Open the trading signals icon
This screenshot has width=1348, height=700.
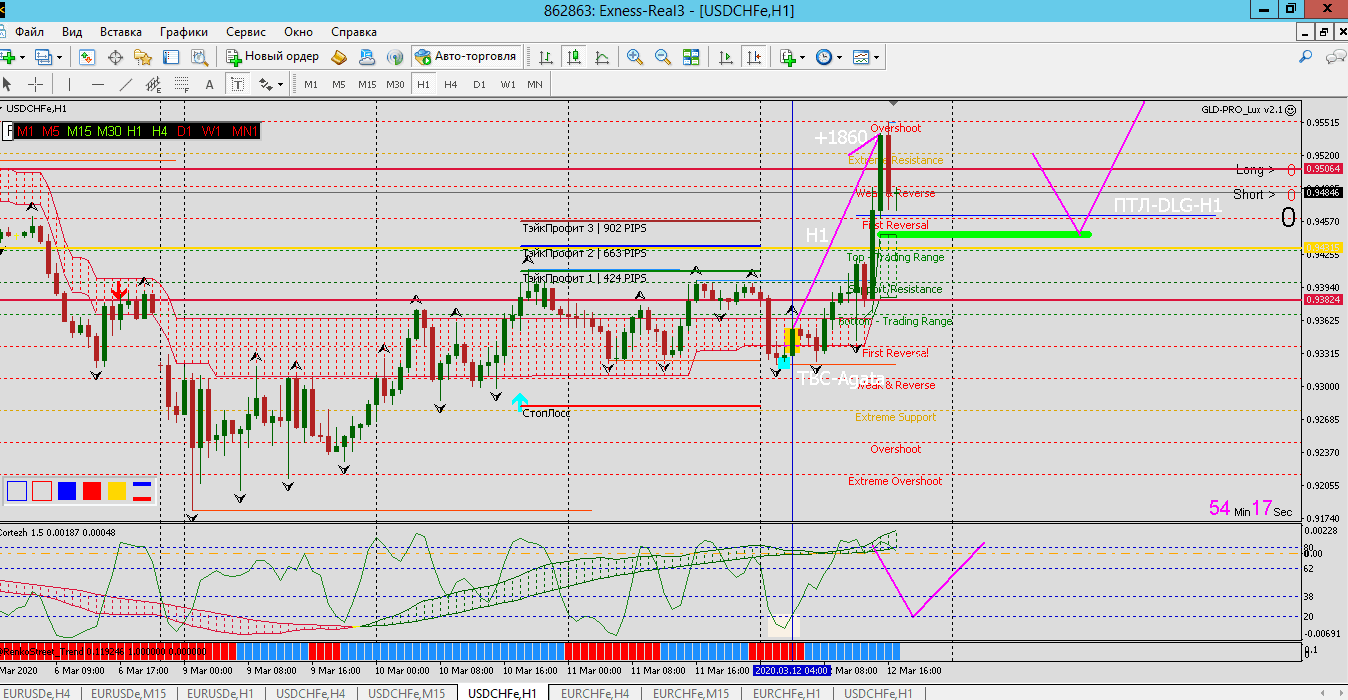tap(395, 57)
